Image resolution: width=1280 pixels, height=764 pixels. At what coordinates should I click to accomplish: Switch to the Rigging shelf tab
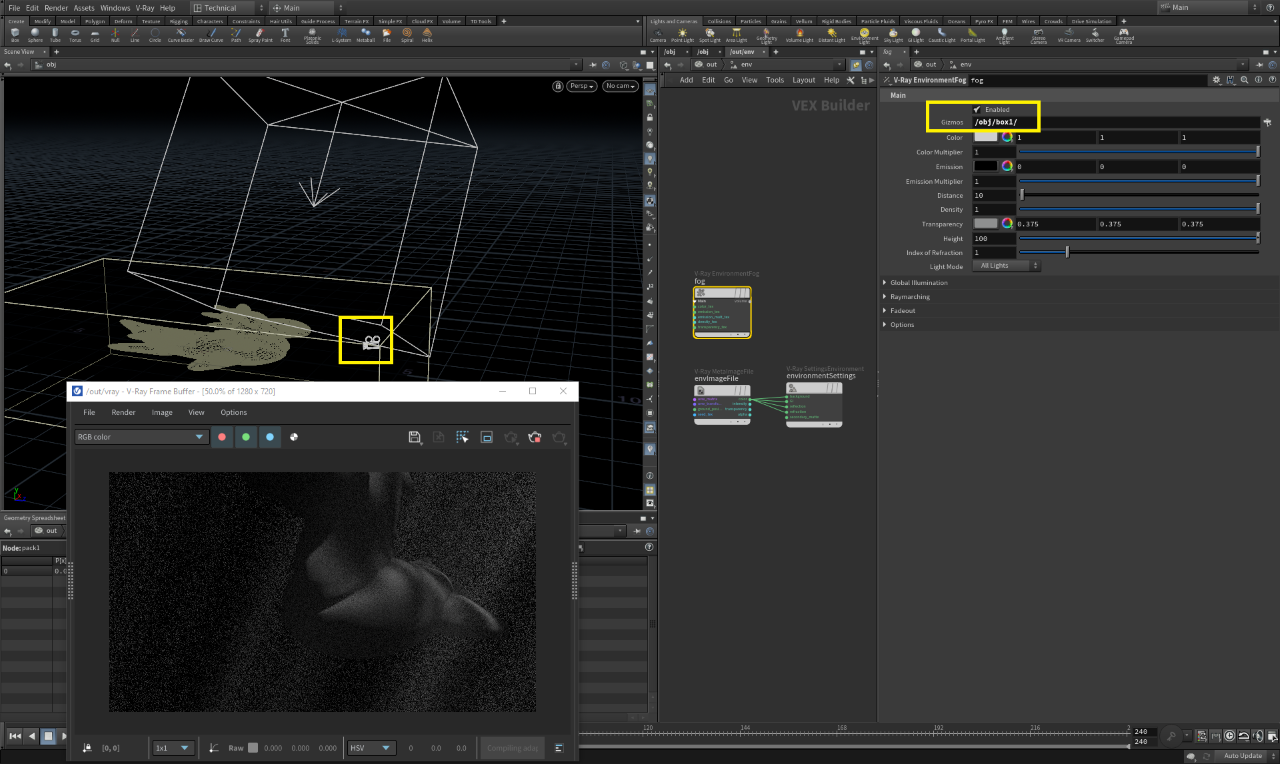178,20
